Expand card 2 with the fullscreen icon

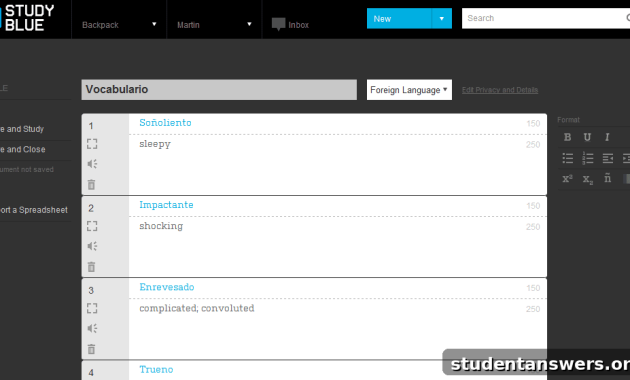[92, 226]
